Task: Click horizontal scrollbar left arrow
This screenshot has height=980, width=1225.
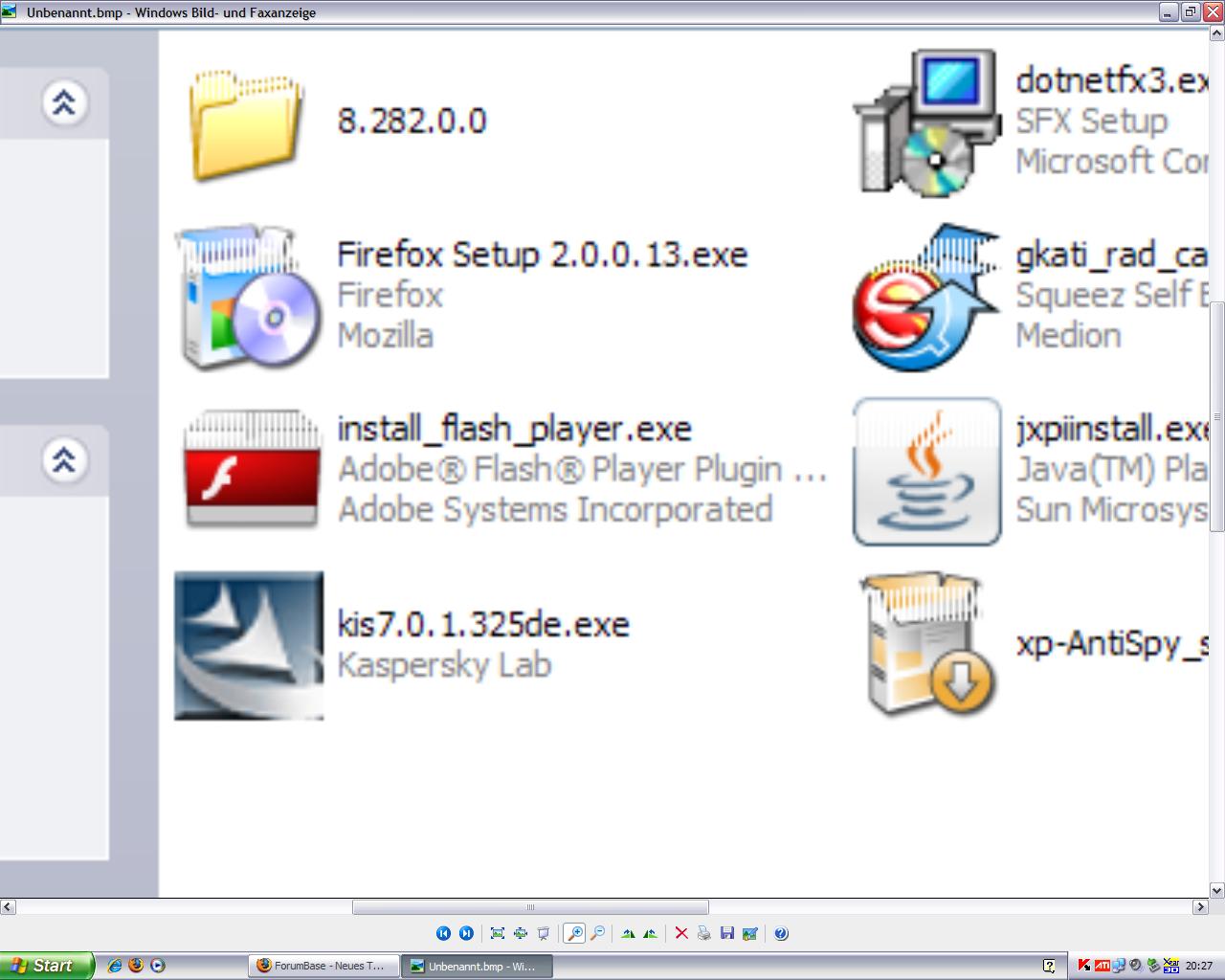Action: click(x=8, y=906)
